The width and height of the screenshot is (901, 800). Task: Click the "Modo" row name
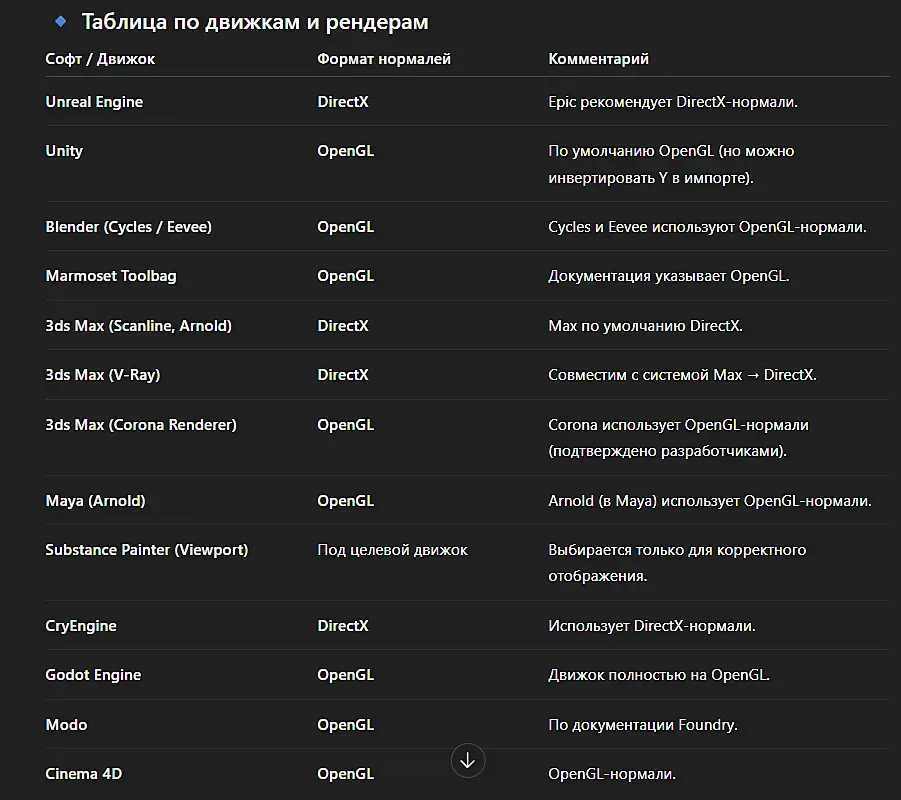point(66,725)
